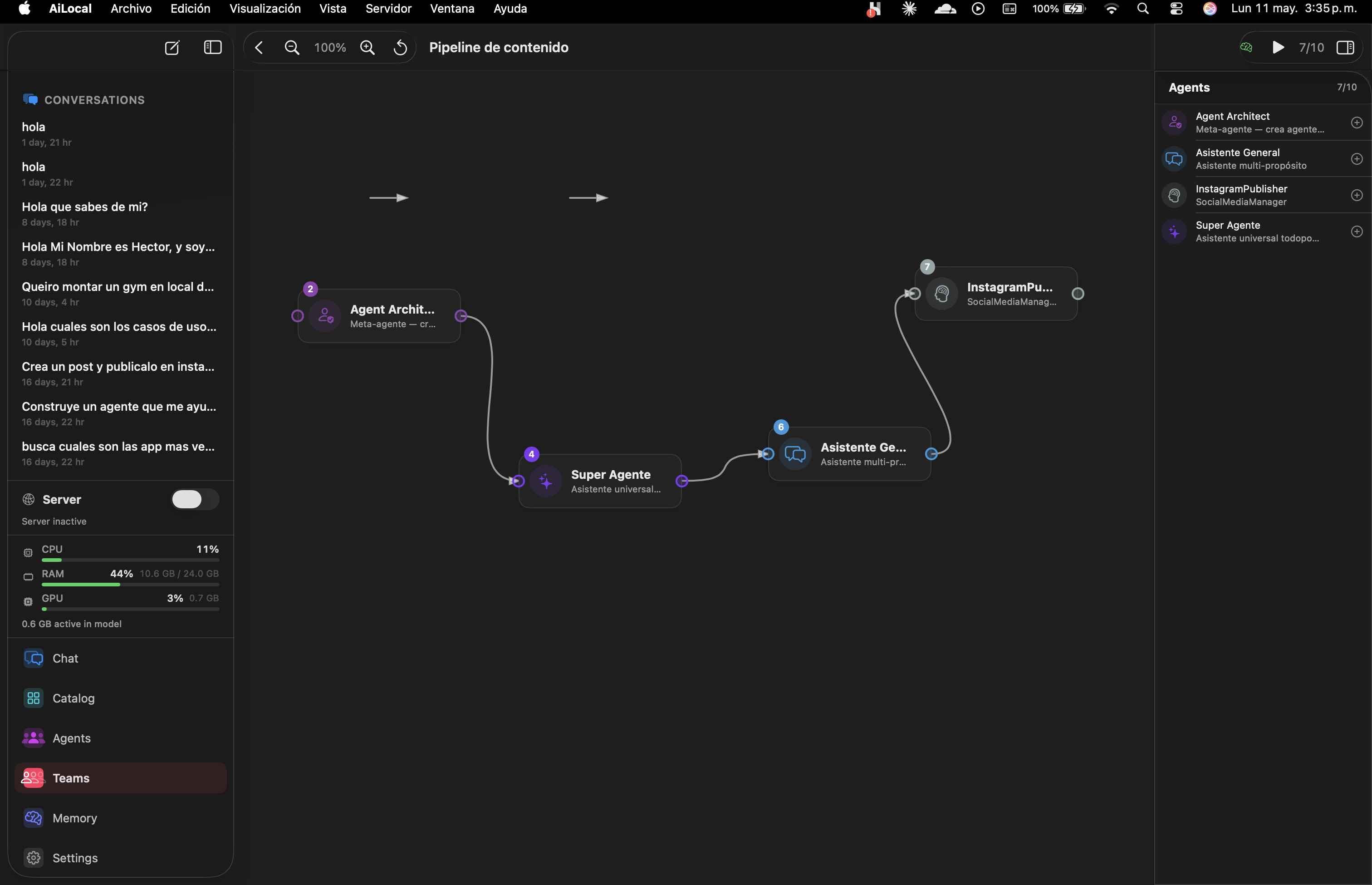The width and height of the screenshot is (1372, 885).
Task: Open the Wi-Fi status menu
Action: tap(1111, 9)
